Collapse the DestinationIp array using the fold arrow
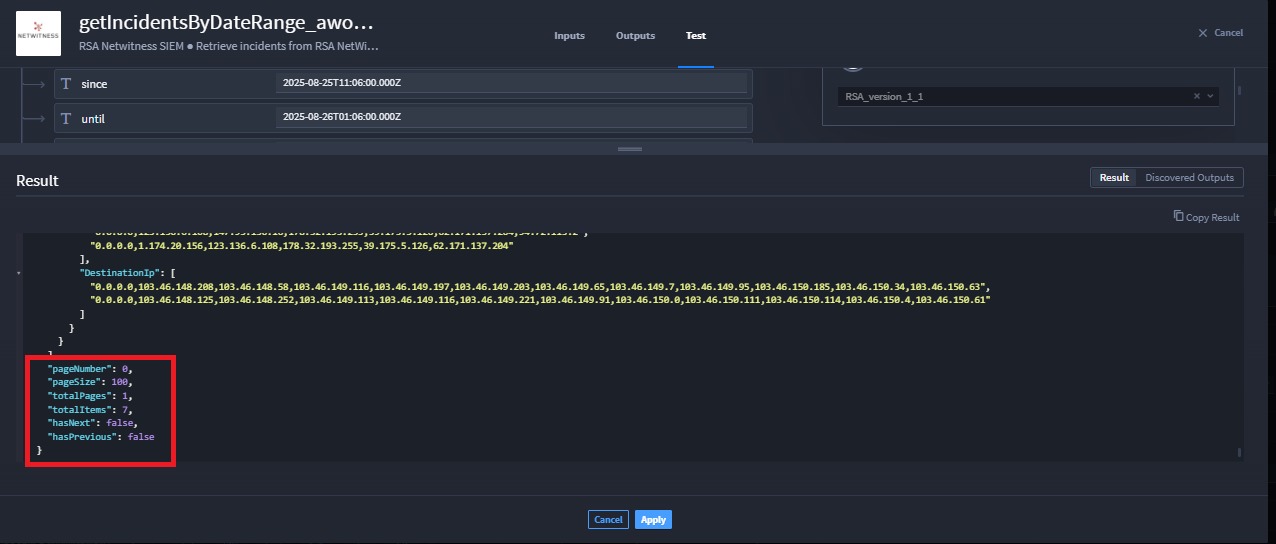Screen dimensions: 1276x544 coord(20,272)
